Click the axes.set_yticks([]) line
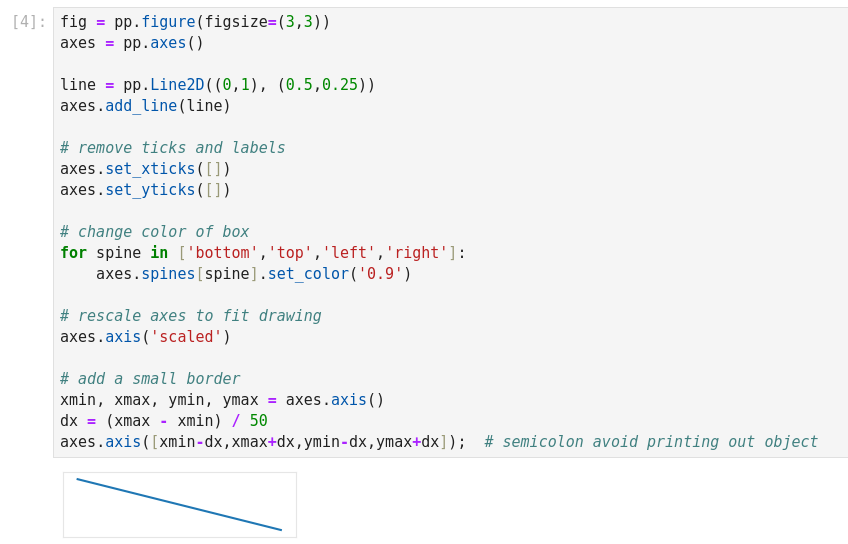848x544 pixels. pos(145,190)
